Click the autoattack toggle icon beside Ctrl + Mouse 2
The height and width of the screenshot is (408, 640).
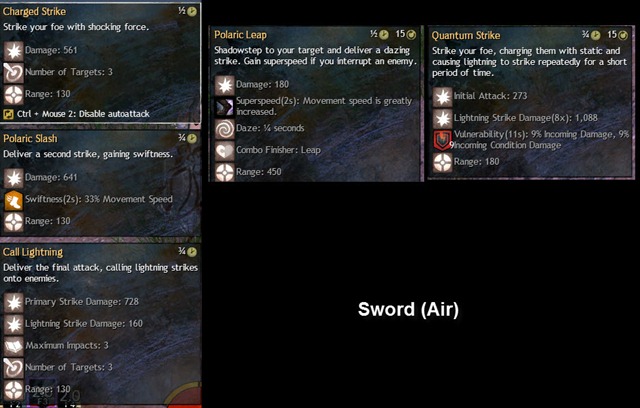coord(9,114)
